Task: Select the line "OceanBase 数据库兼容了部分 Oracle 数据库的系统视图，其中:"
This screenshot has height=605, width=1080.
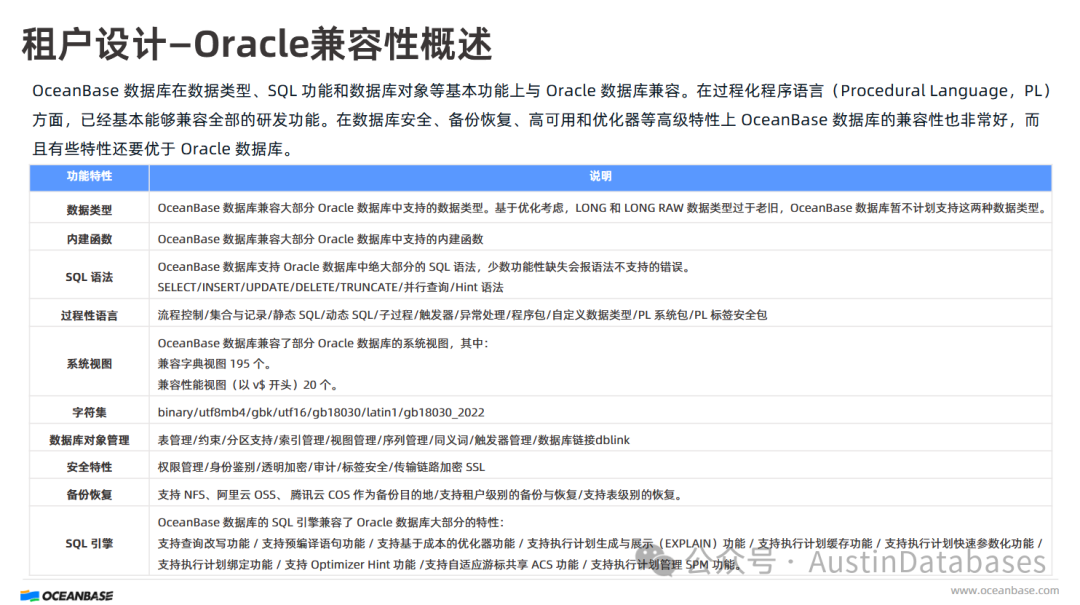Action: pos(323,343)
